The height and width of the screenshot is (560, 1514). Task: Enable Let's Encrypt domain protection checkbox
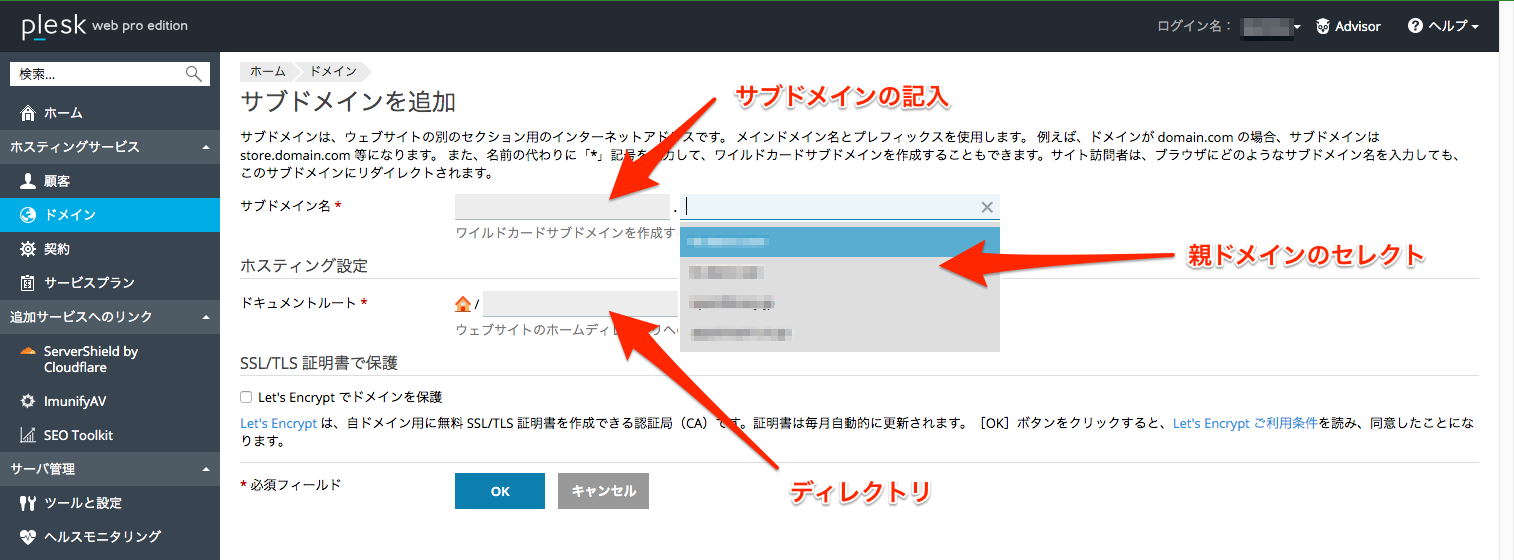click(x=246, y=397)
